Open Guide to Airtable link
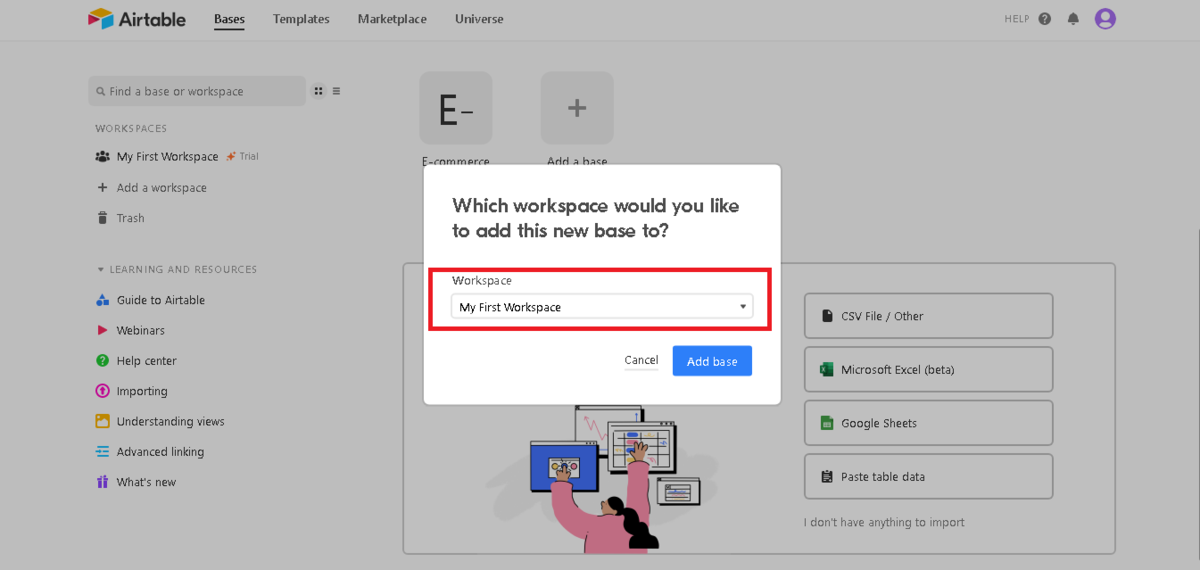Viewport: 1200px width, 570px height. click(160, 300)
